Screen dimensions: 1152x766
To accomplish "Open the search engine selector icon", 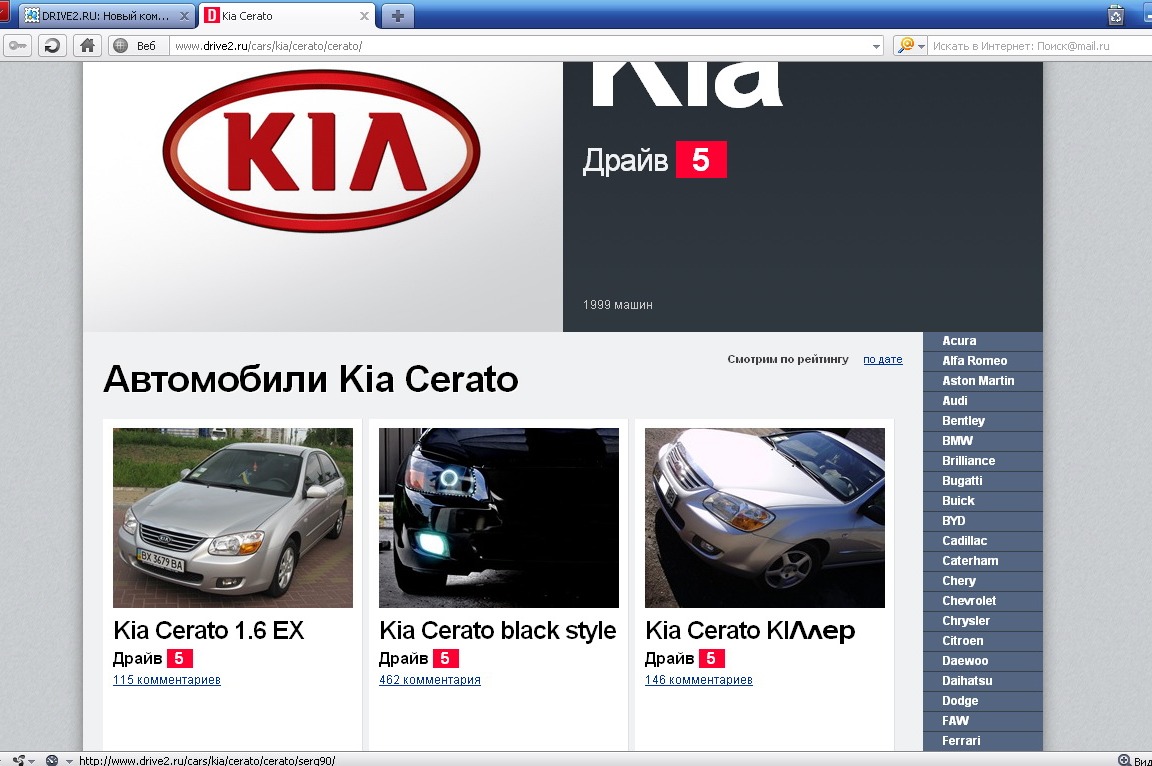I will [910, 46].
